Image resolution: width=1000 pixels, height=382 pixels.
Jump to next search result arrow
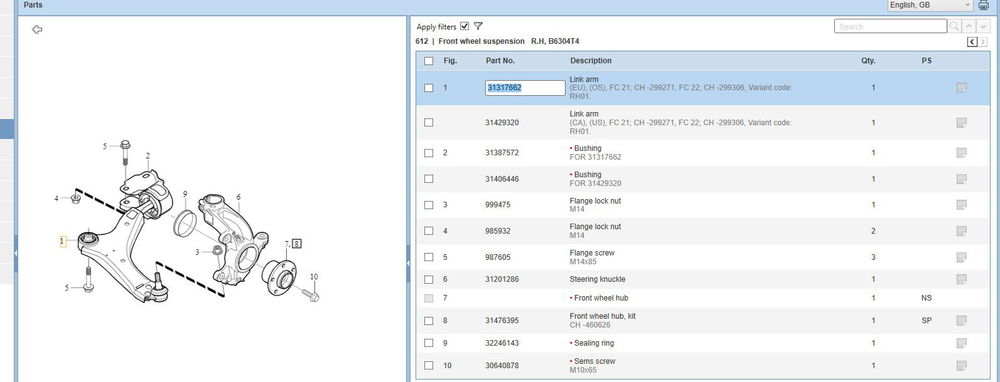coord(983,26)
